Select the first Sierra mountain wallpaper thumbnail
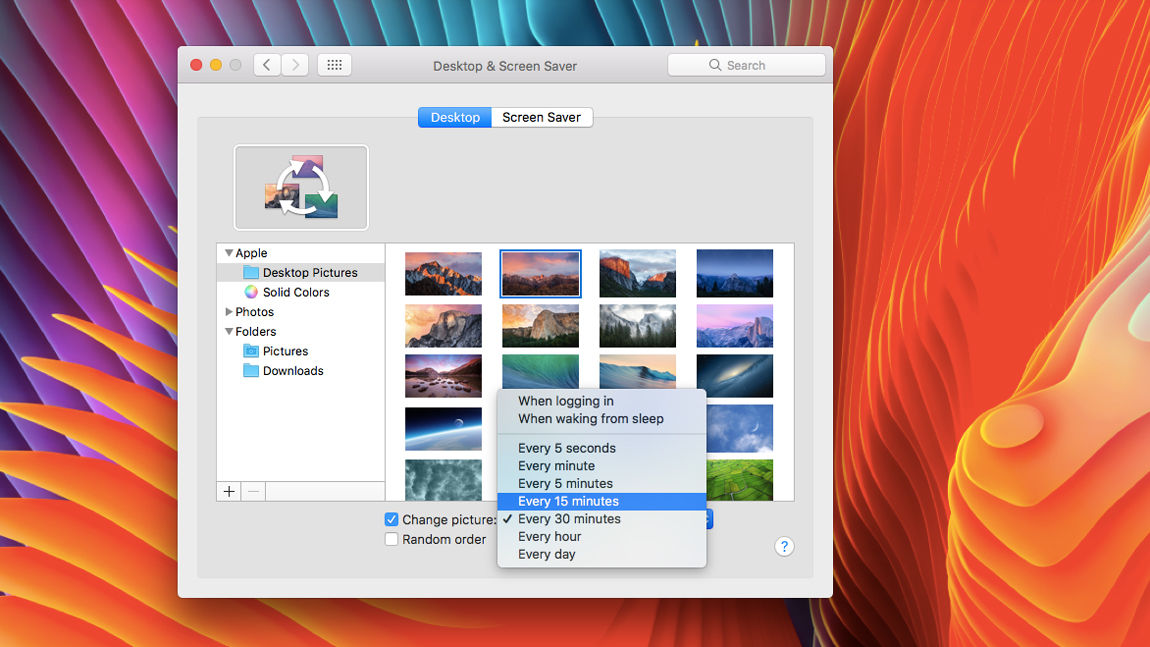 tap(443, 273)
